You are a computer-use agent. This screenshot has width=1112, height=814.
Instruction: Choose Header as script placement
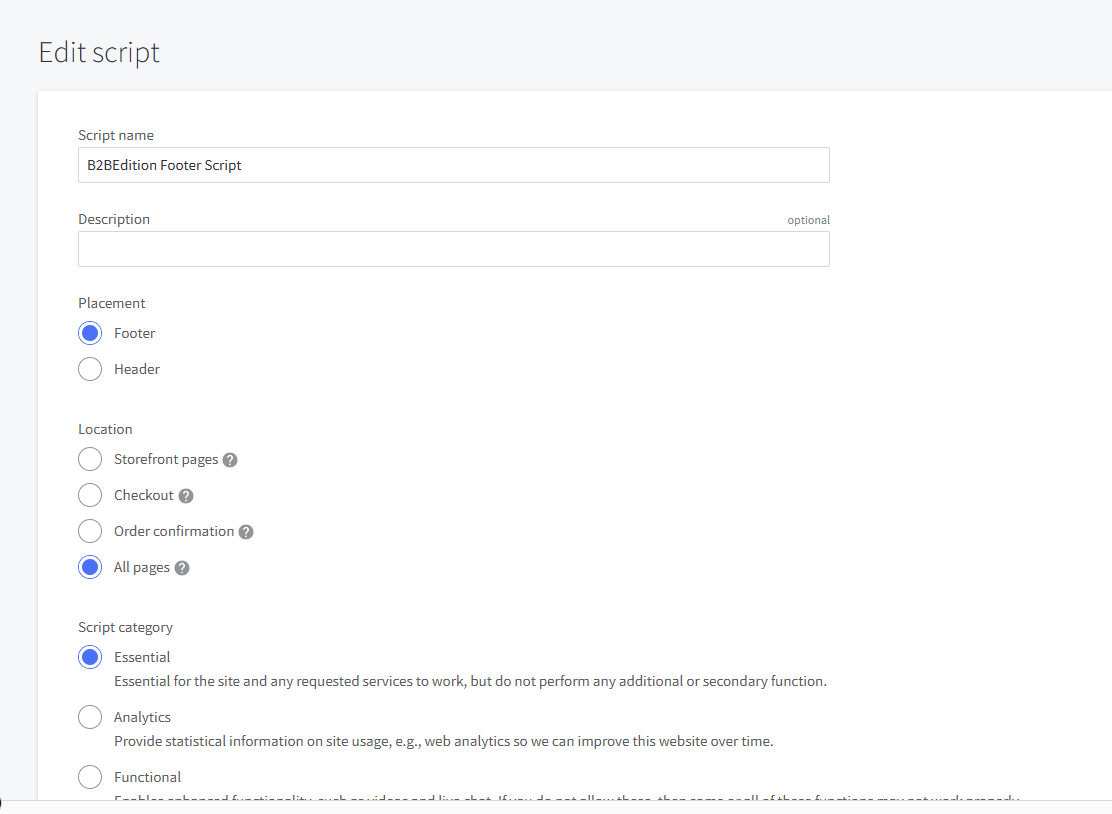90,369
